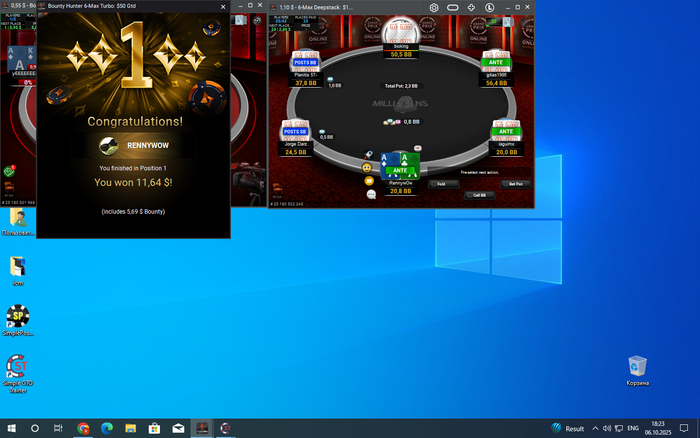Click the Deepstack hand number at bottom left
Viewport: 700px width, 438px height.
(x=288, y=204)
